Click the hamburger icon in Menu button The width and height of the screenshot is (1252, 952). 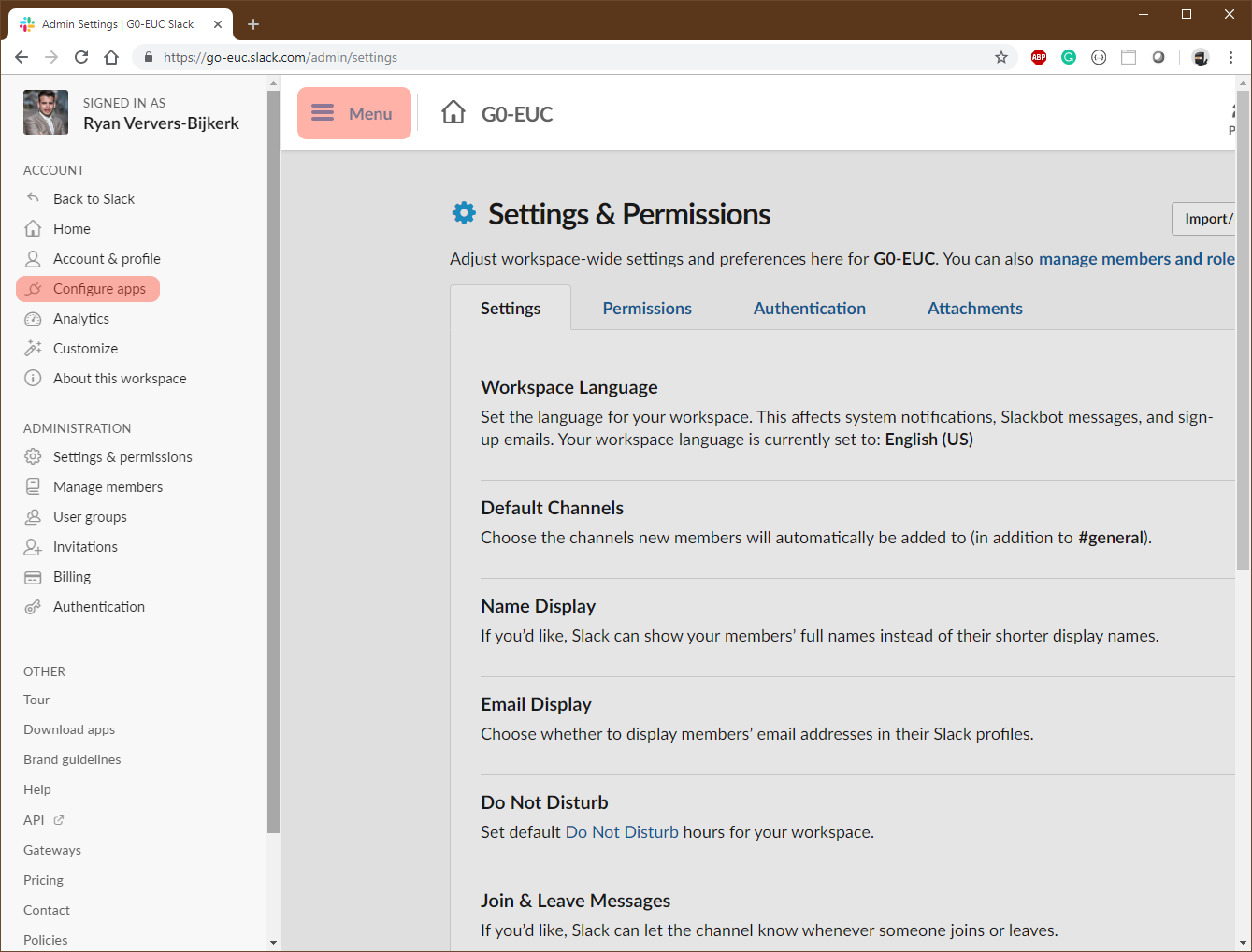323,113
